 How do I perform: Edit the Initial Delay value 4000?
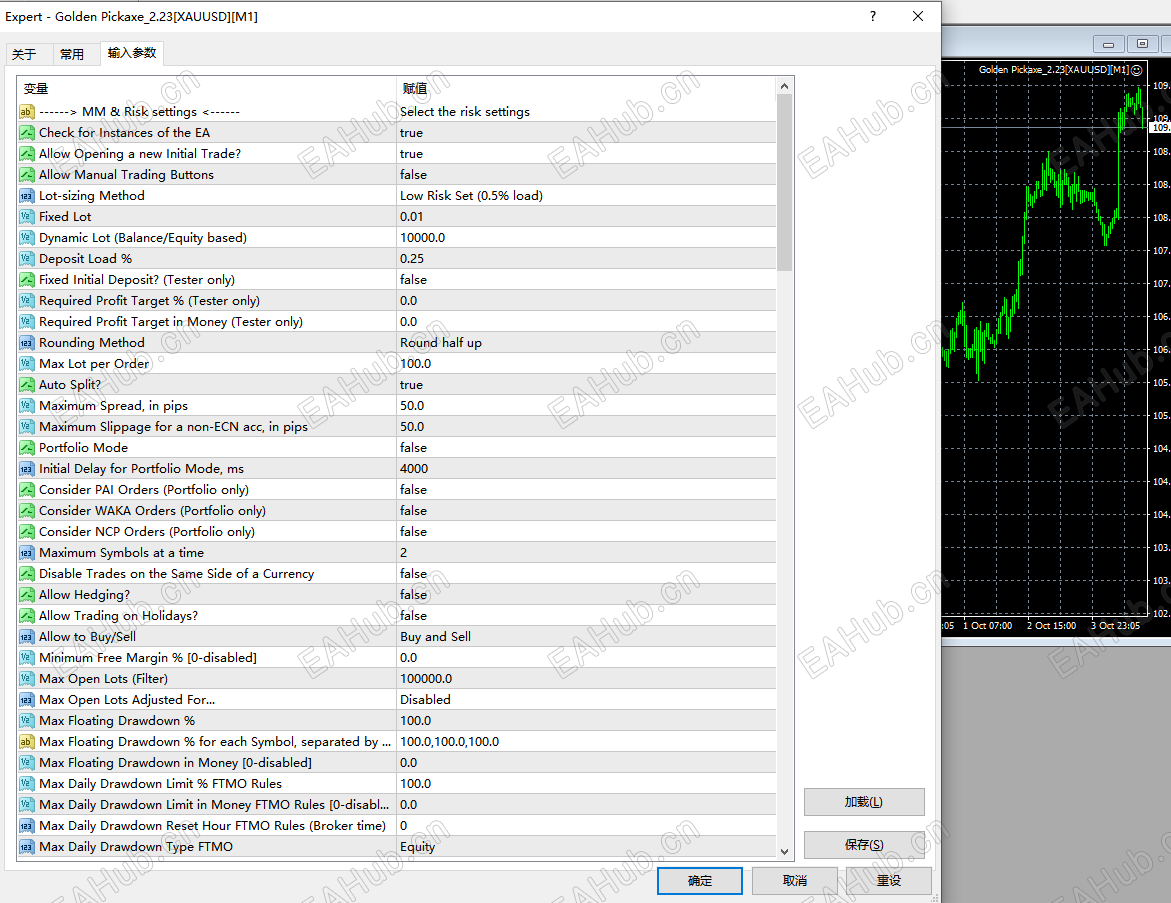[586, 469]
